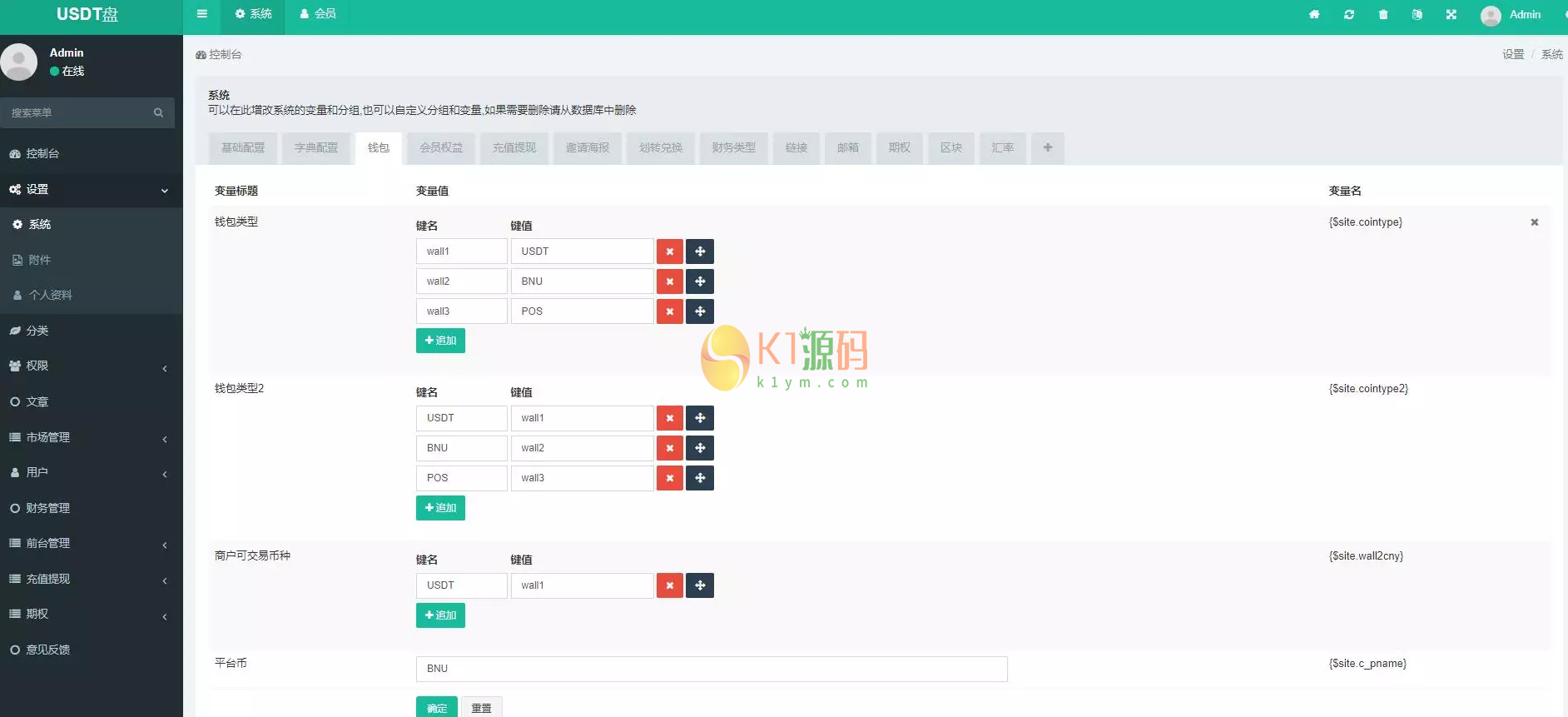Viewport: 1568px width, 717px height.
Task: Click move handle for wall1 USDT row
Action: (700, 251)
